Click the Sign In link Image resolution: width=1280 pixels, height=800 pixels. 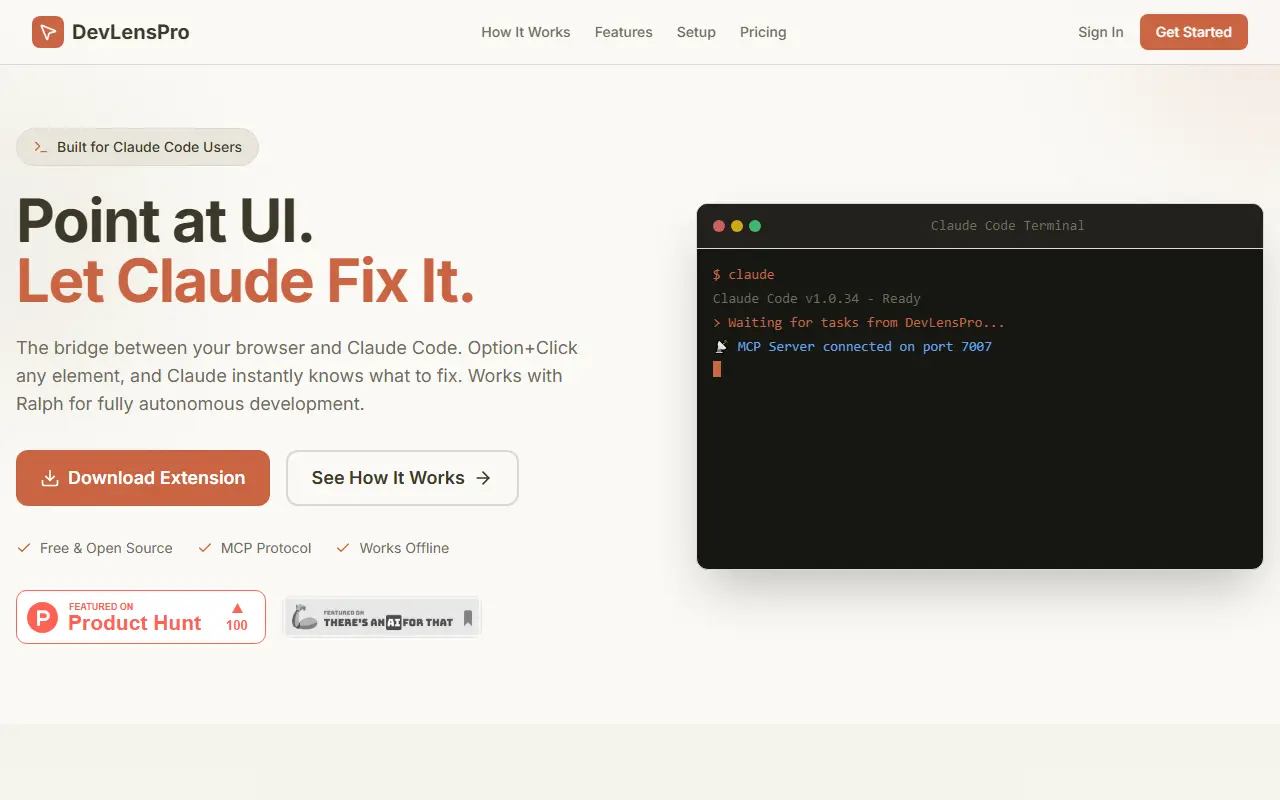(x=1101, y=32)
